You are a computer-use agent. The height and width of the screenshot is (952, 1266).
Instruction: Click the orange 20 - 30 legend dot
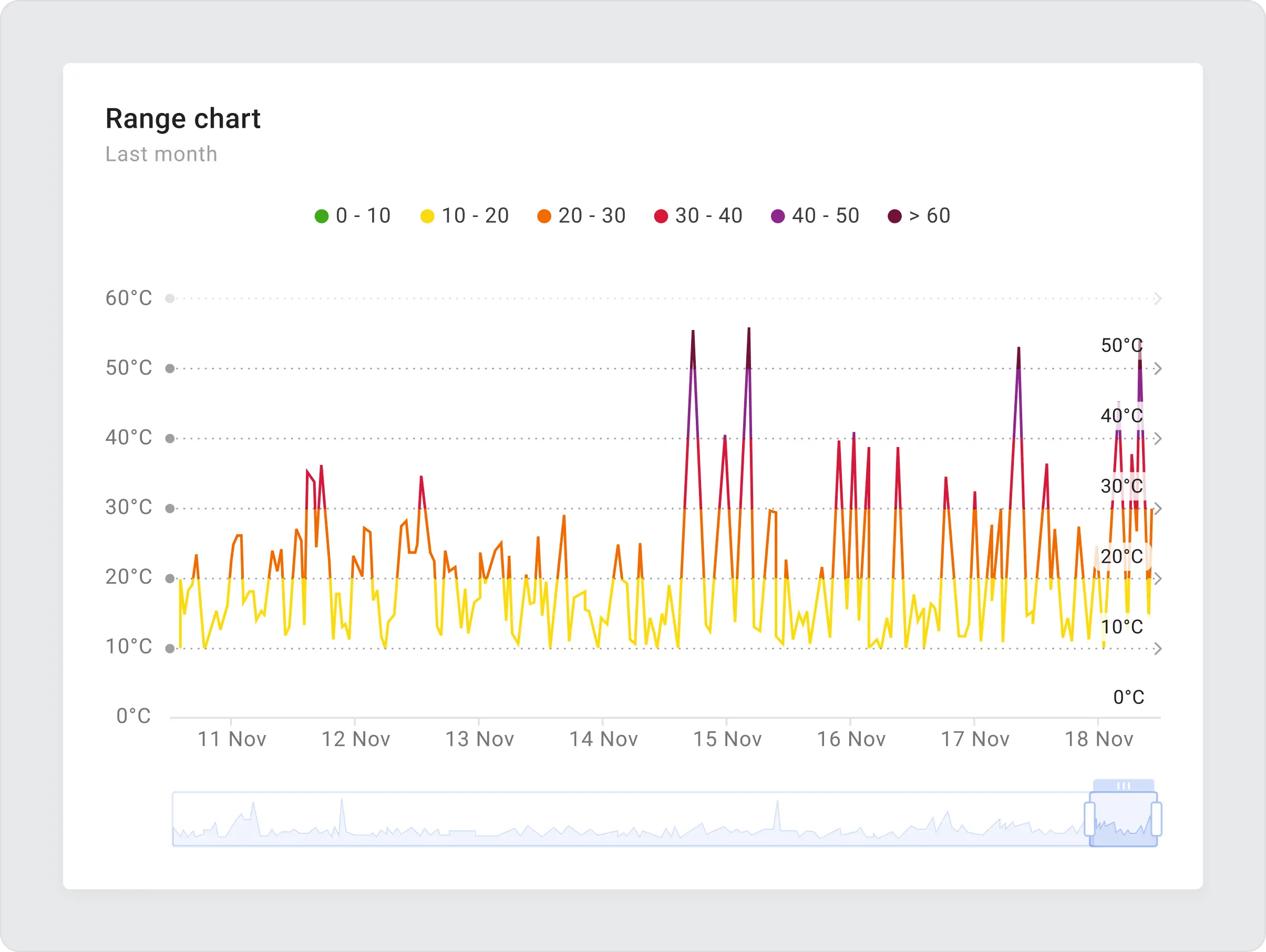544,216
